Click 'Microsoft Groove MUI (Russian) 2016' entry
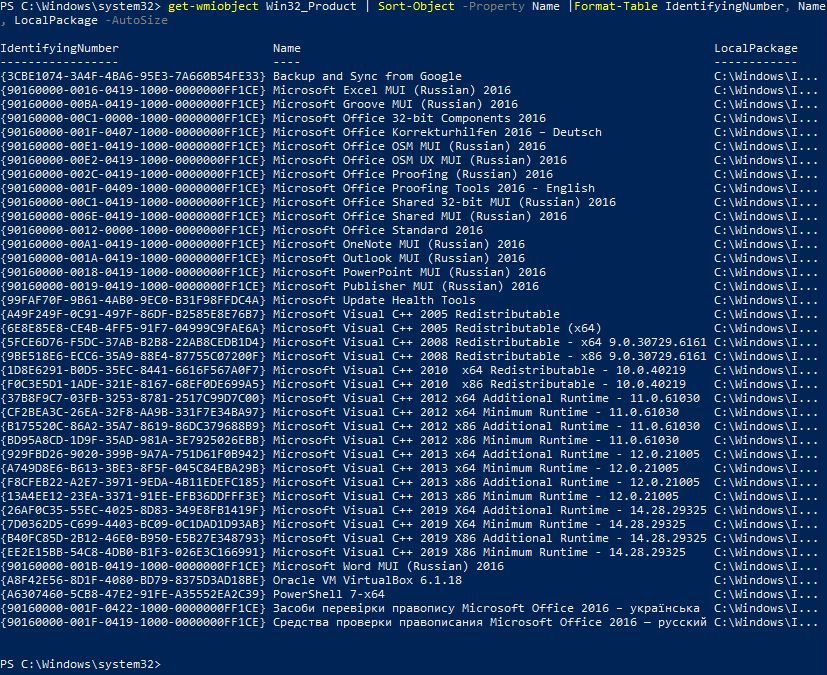827x675 pixels. [x=396, y=104]
